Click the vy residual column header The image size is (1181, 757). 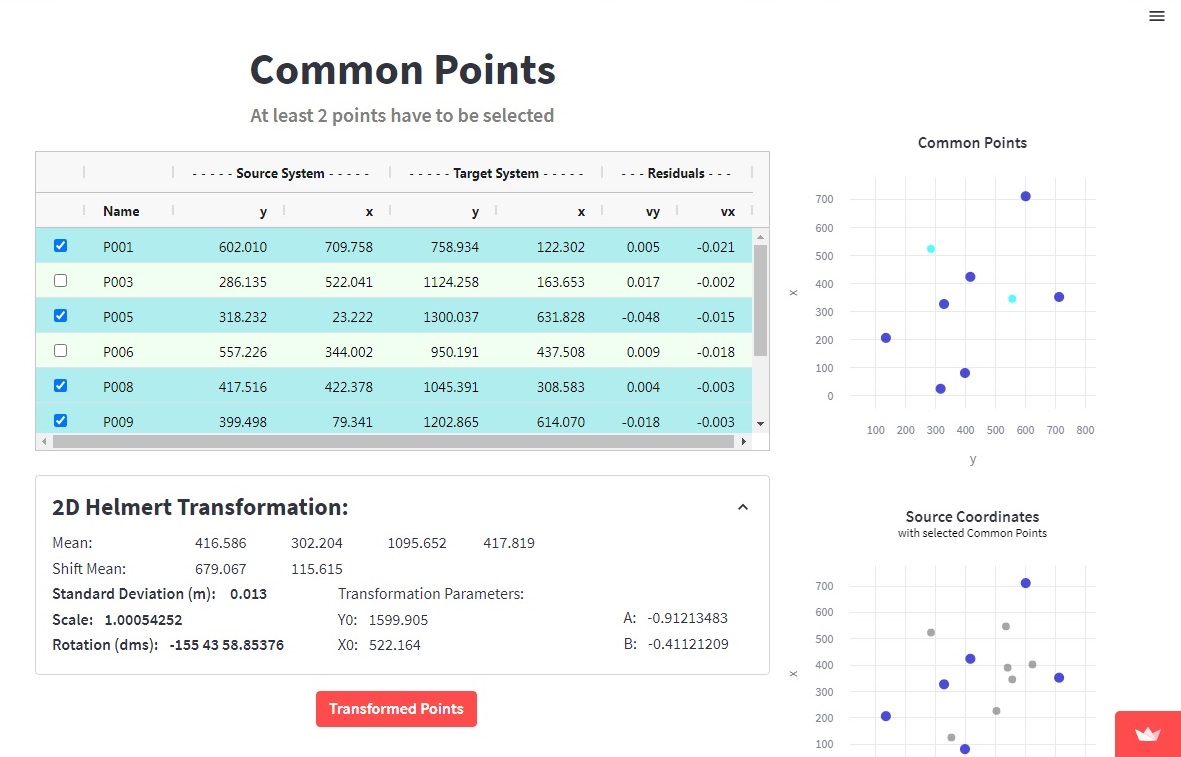tap(652, 212)
